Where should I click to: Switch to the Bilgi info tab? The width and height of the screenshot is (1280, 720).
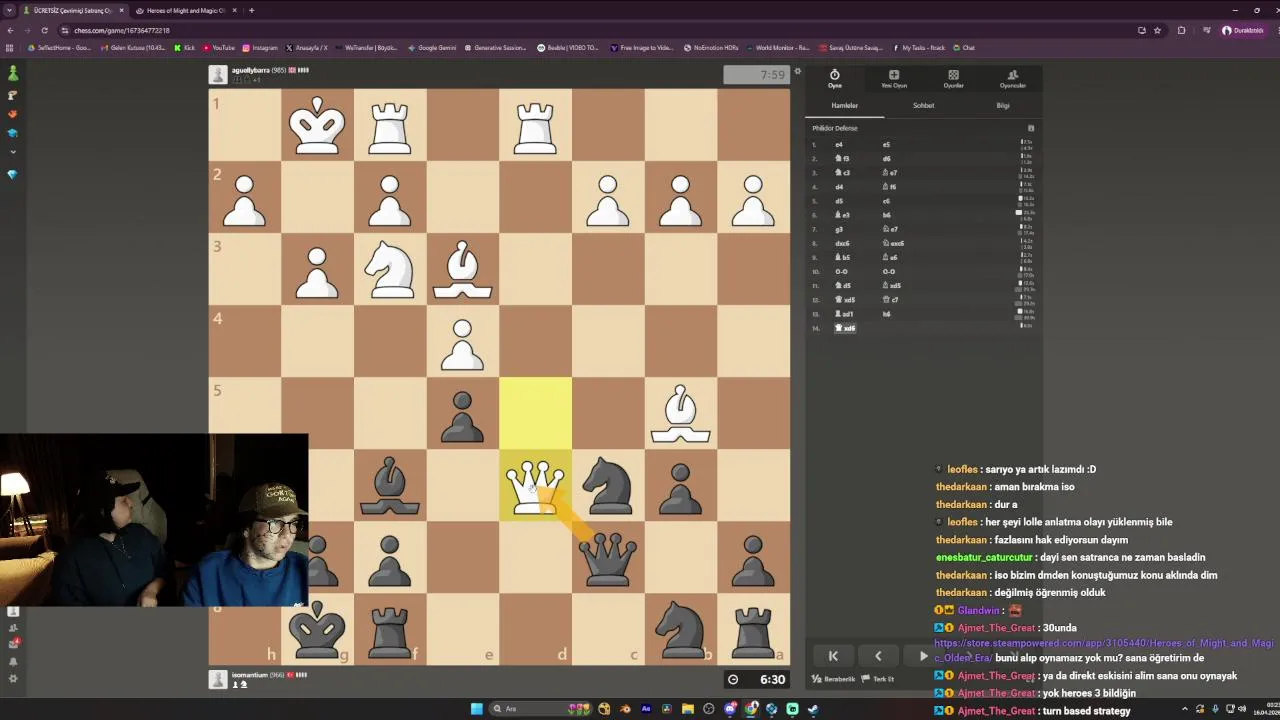(1002, 105)
